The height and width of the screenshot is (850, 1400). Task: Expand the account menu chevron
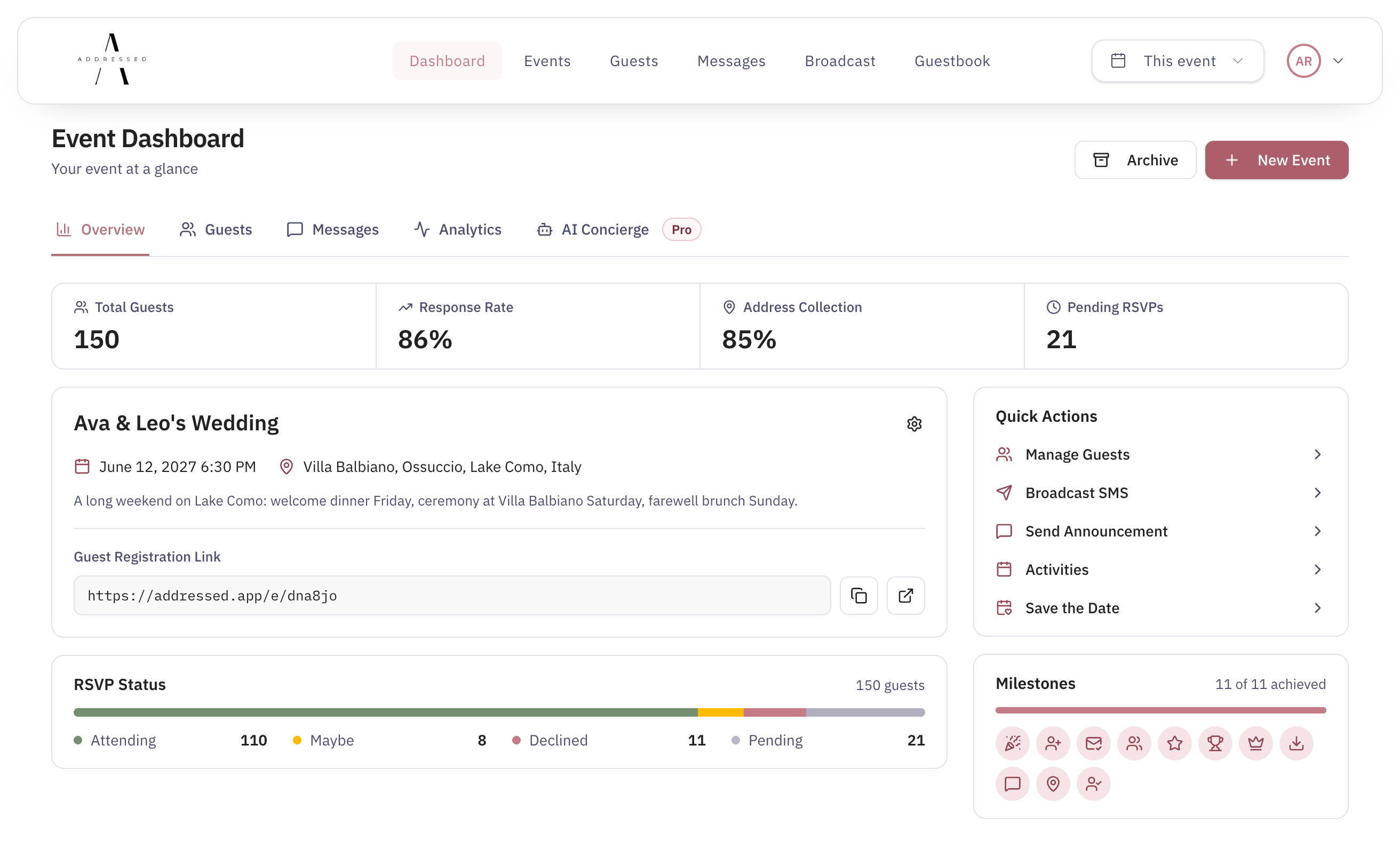click(1338, 61)
